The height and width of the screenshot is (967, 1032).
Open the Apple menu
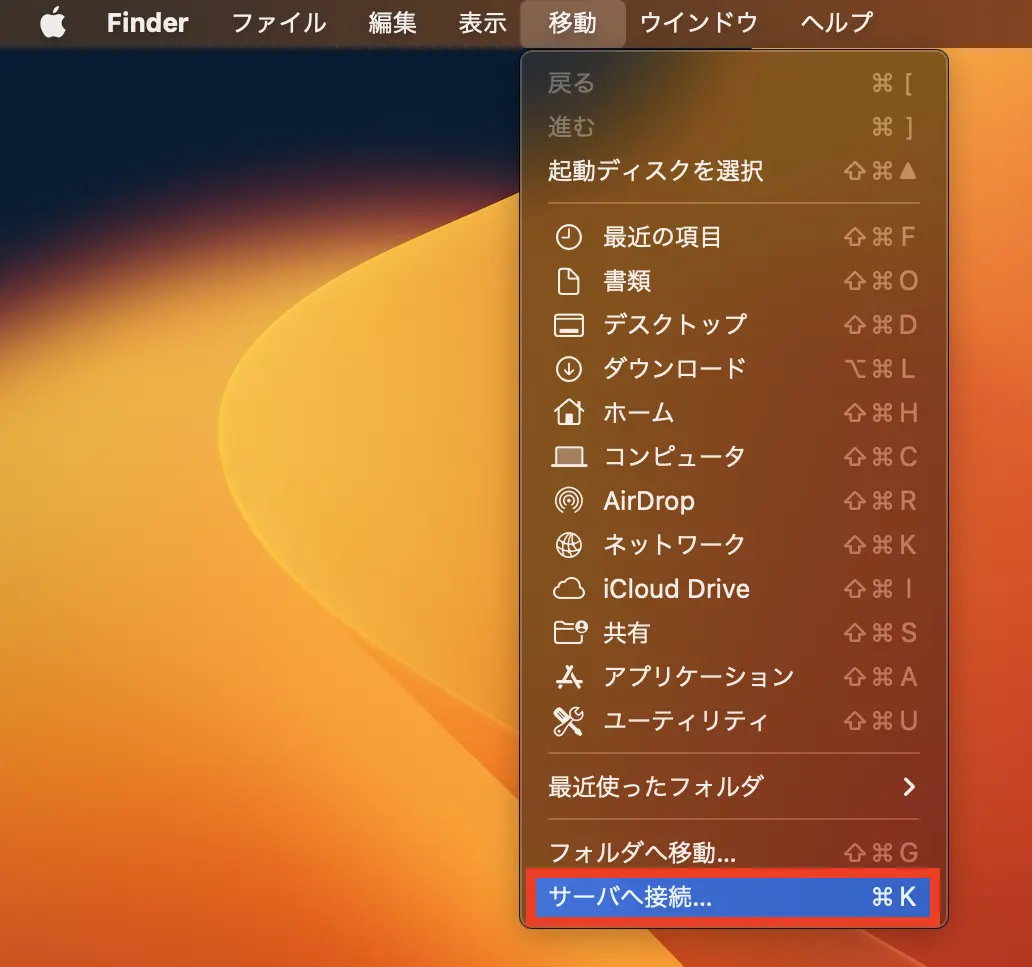click(x=52, y=22)
